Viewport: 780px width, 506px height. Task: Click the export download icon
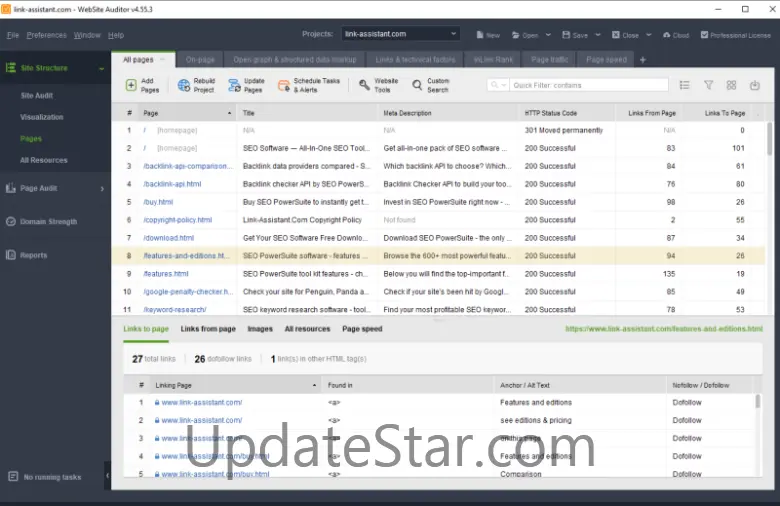point(755,85)
